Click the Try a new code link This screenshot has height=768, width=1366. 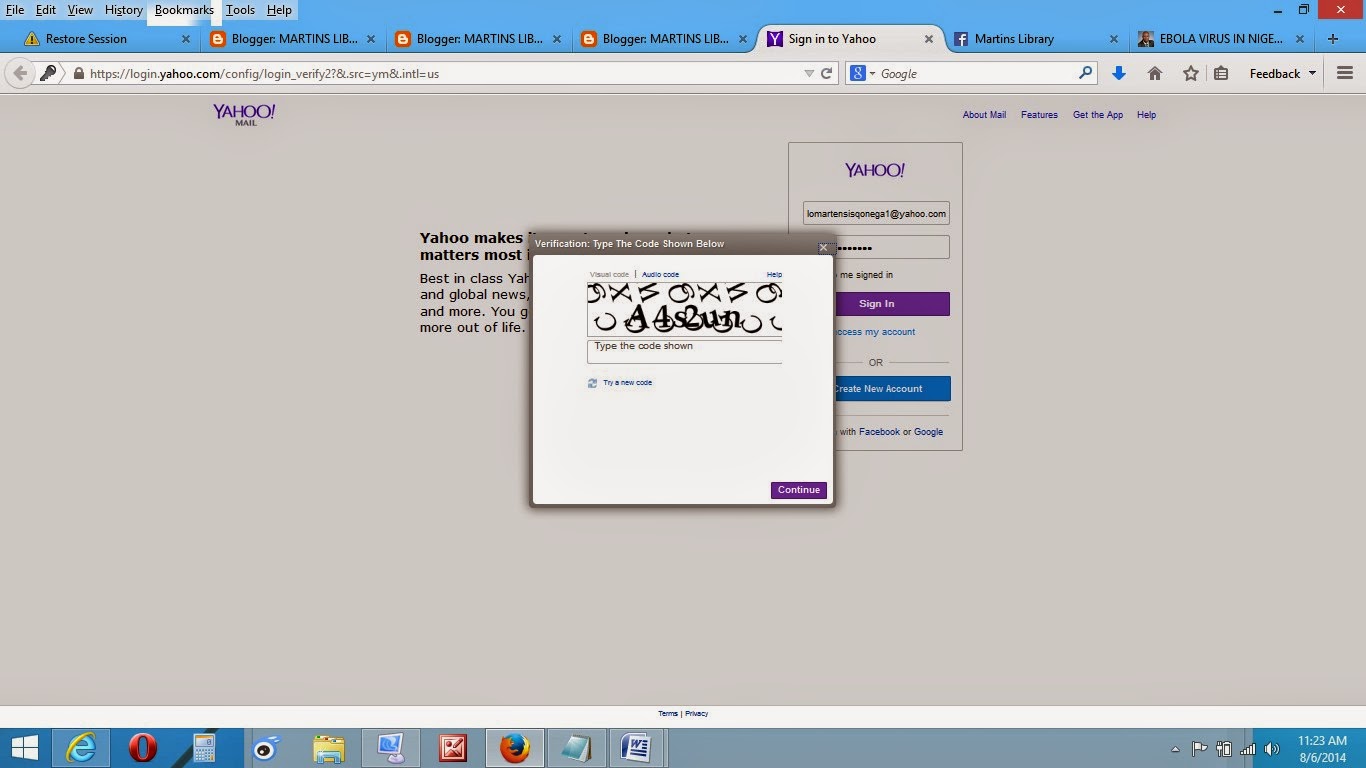click(627, 383)
